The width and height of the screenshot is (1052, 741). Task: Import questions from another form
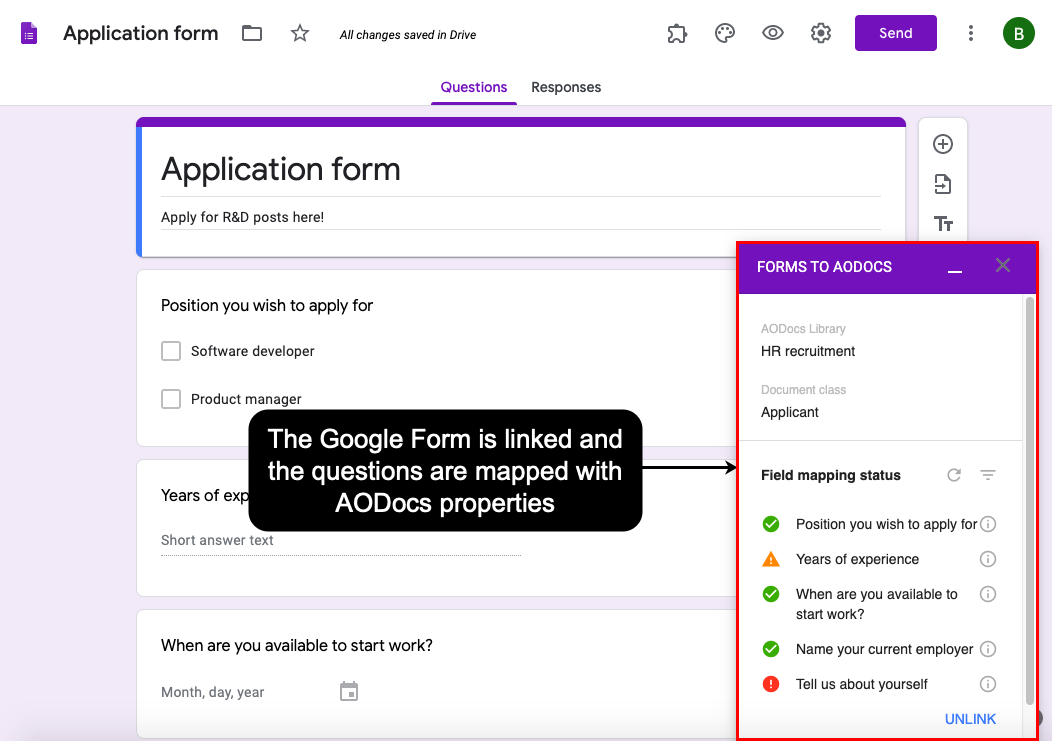tap(943, 184)
